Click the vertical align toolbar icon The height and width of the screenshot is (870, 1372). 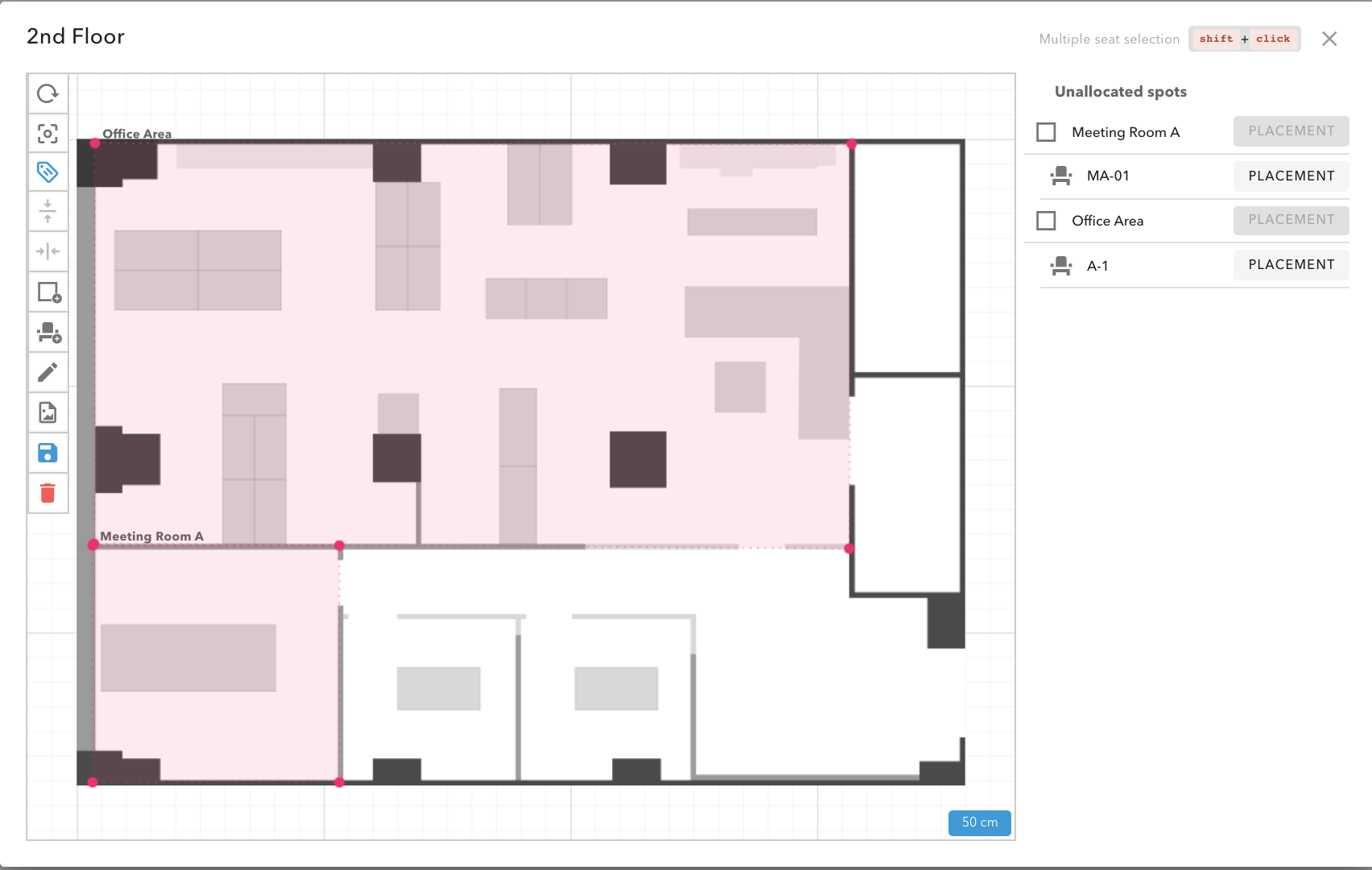48,211
